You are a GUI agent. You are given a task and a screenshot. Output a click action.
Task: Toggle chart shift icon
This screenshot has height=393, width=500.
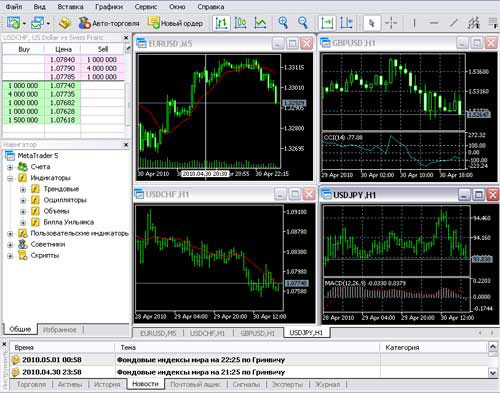coord(346,23)
